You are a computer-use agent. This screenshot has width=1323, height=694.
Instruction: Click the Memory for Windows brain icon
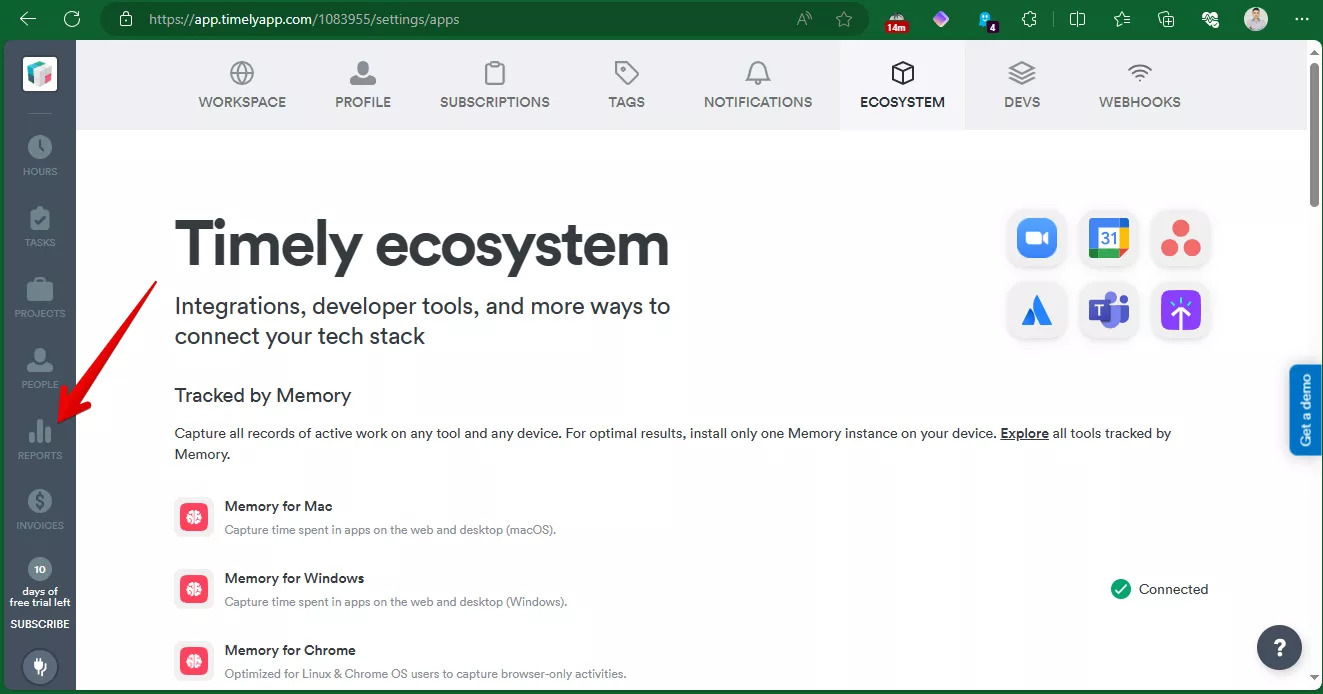194,589
